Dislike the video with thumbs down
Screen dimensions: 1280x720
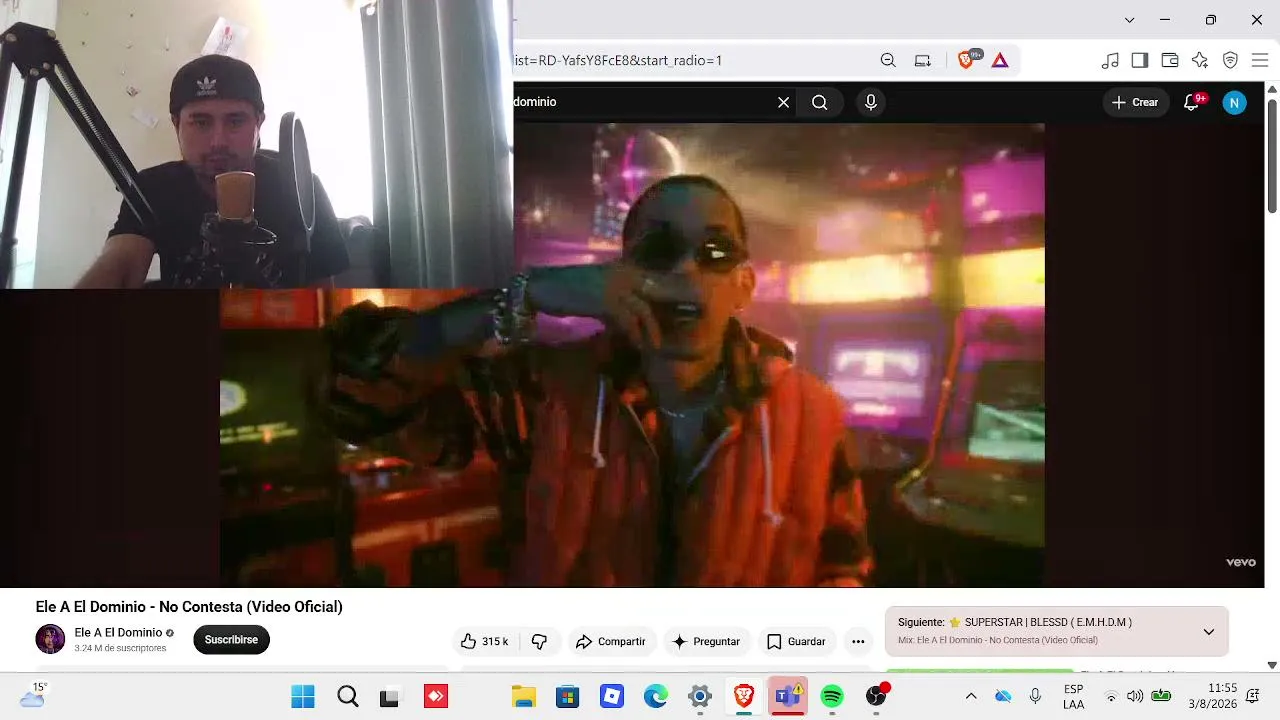[539, 641]
